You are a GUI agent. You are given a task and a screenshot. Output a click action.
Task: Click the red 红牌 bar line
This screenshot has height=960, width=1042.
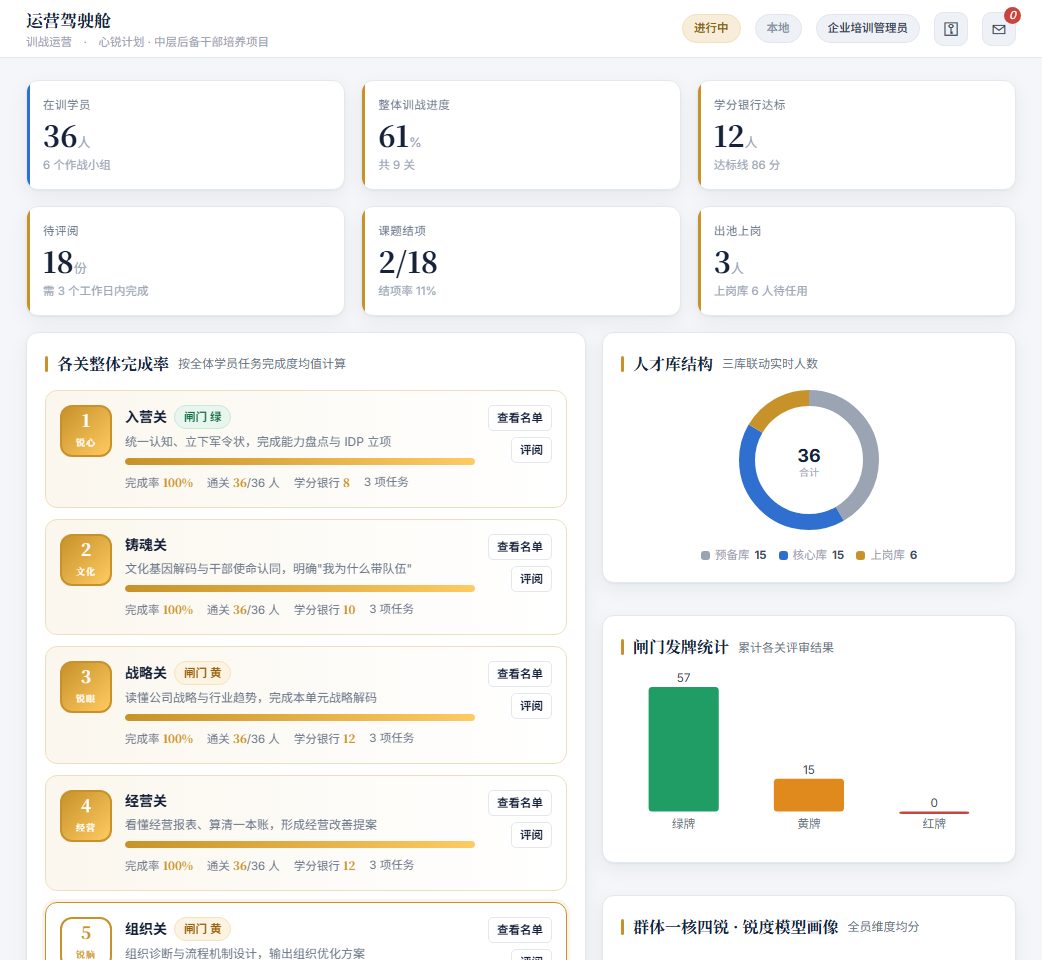934,812
